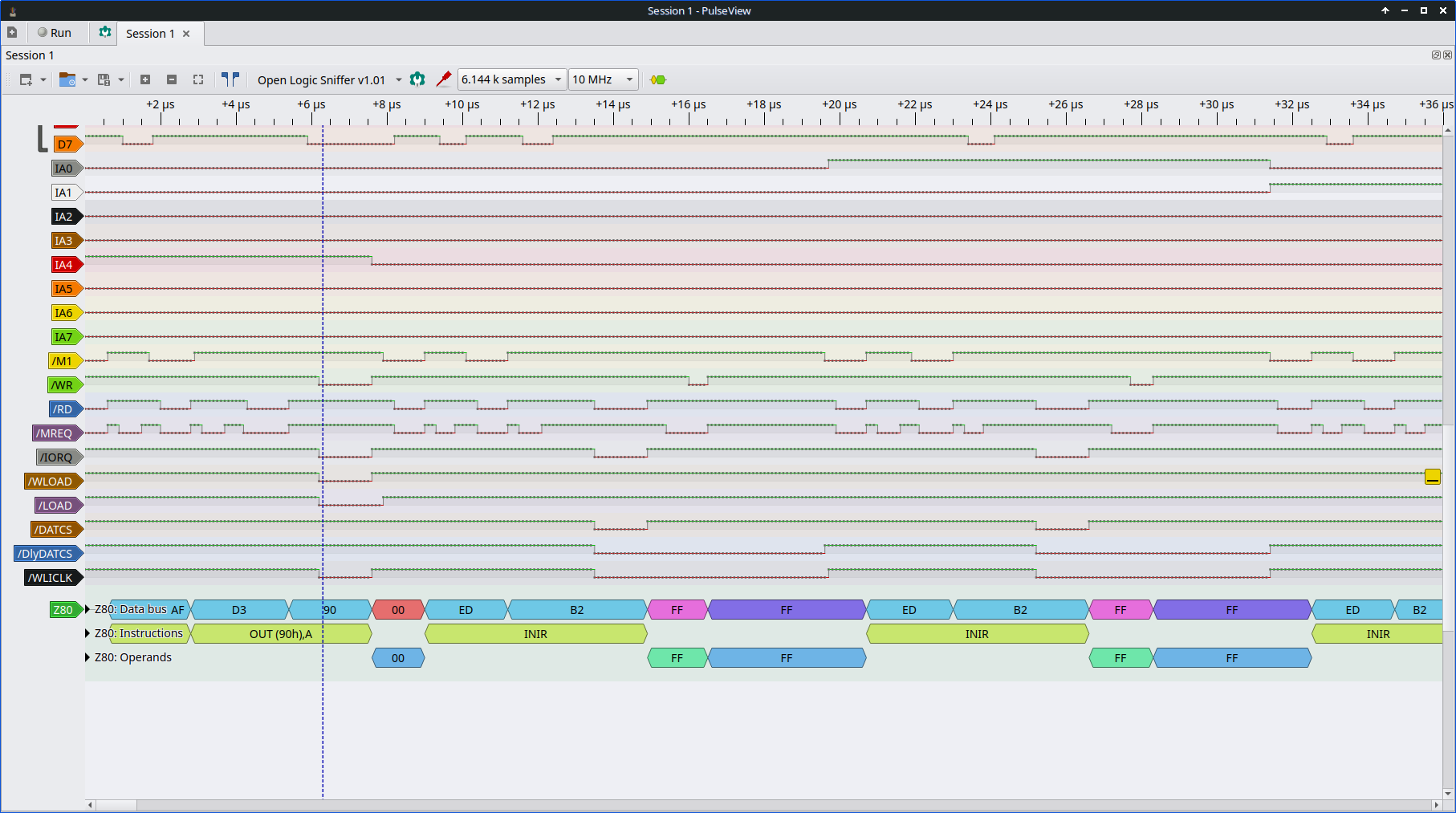Click the OUT (90h),A instruction annotation
Image resolution: width=1456 pixels, height=813 pixels.
pos(281,634)
